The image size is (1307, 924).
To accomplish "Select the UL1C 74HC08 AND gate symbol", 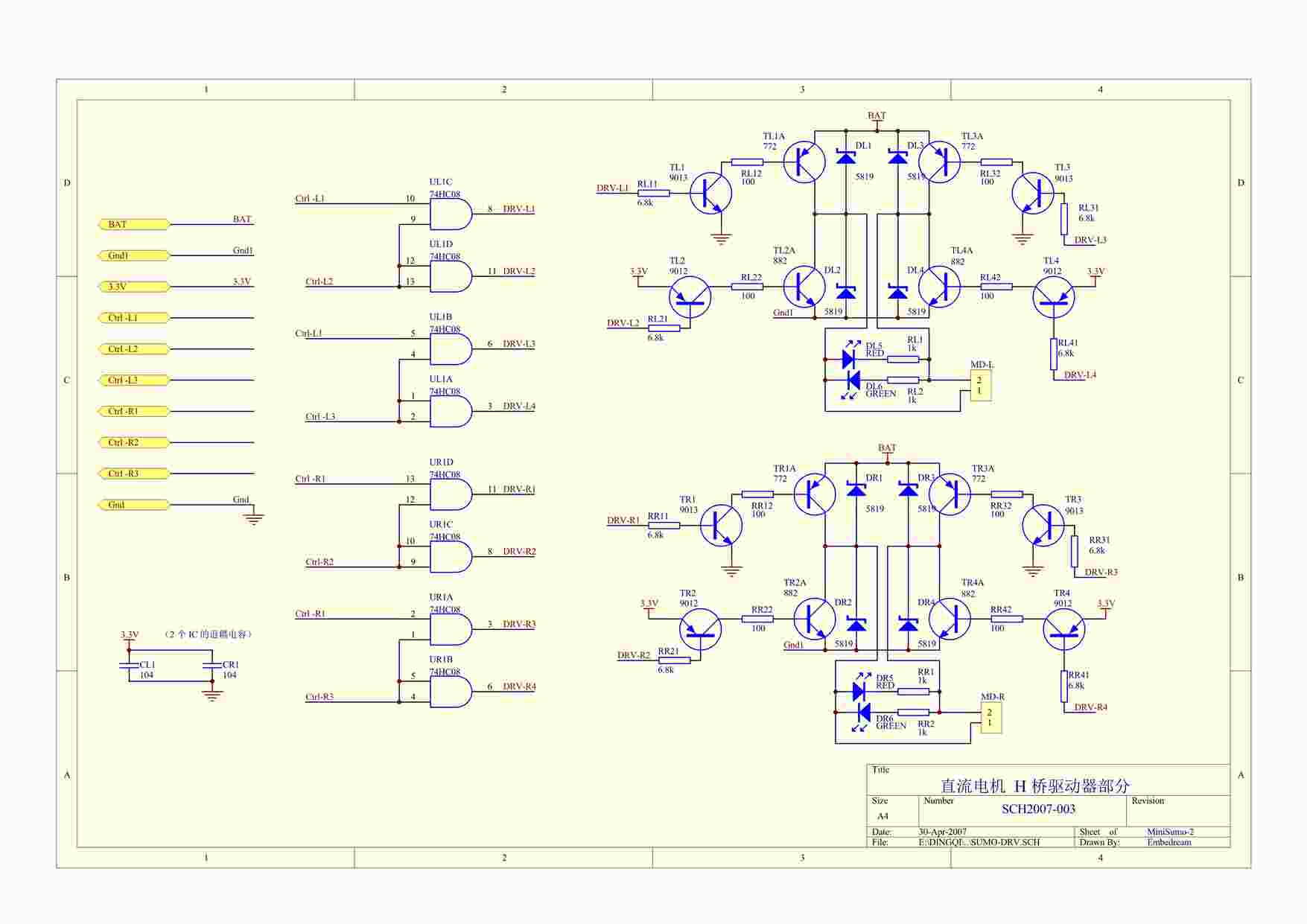I will point(451,214).
